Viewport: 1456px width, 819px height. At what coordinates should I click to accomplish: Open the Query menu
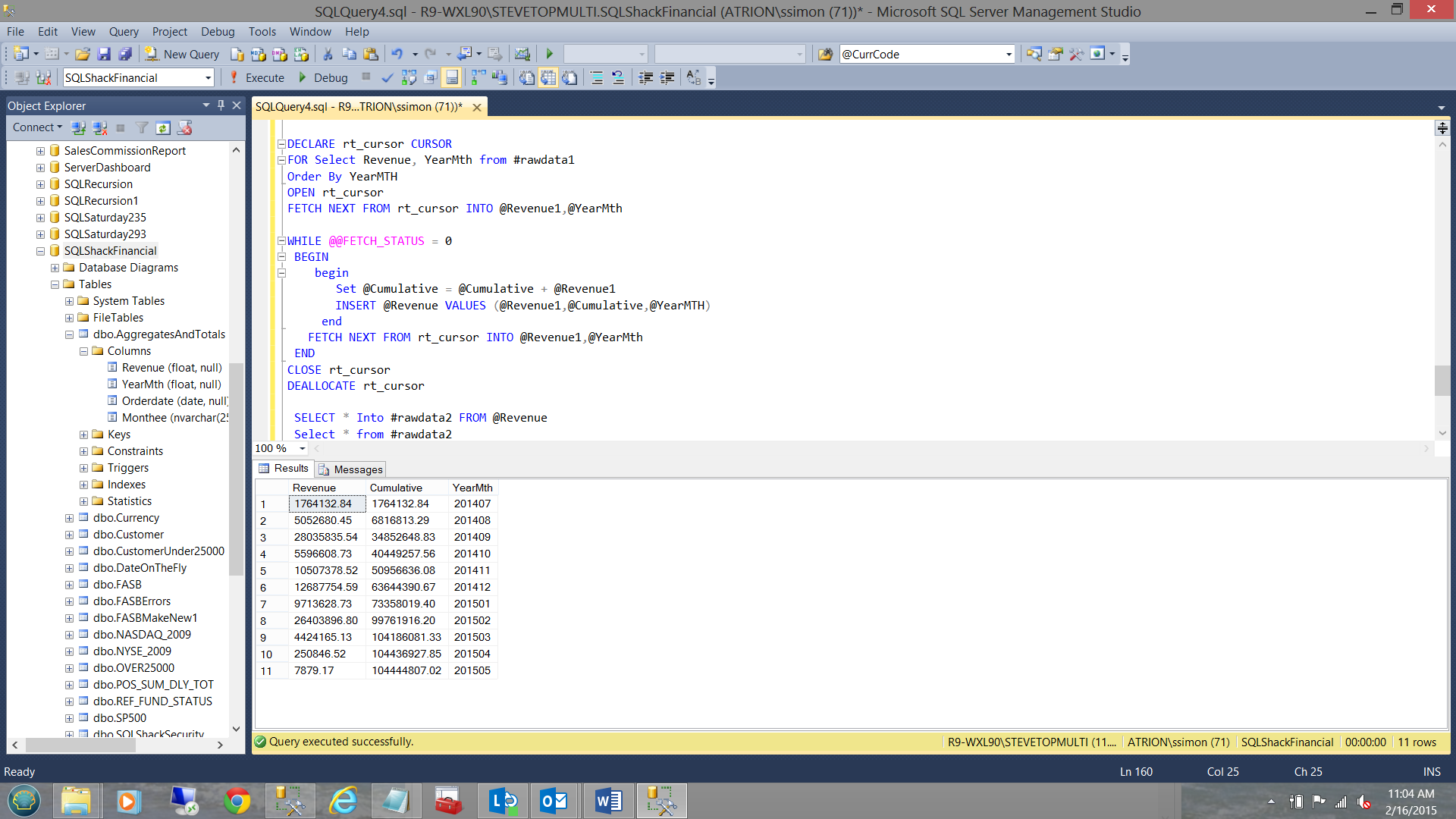[123, 31]
